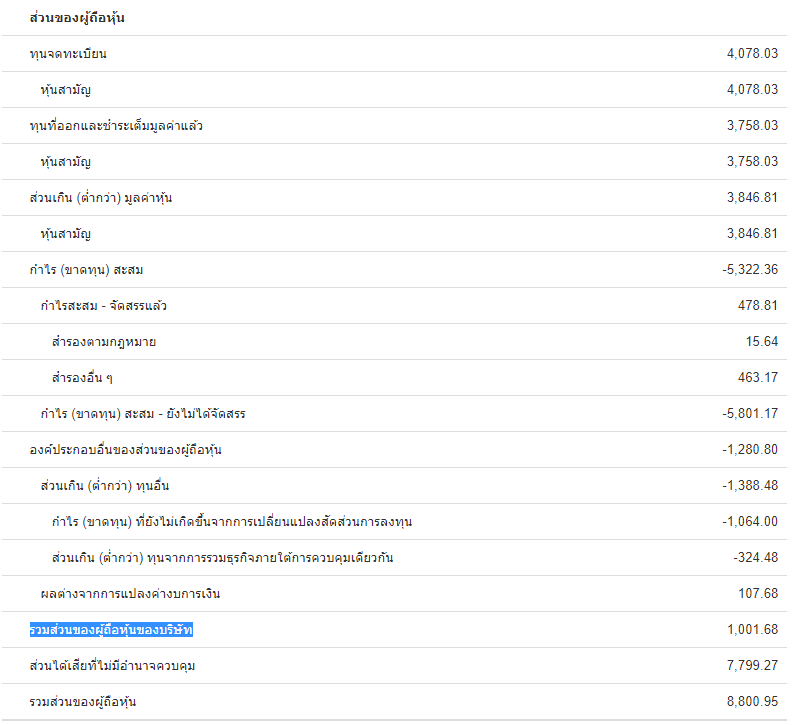792x725 pixels.
Task: Select the สำรองตามกฎหมาย row
Action: click(x=394, y=342)
